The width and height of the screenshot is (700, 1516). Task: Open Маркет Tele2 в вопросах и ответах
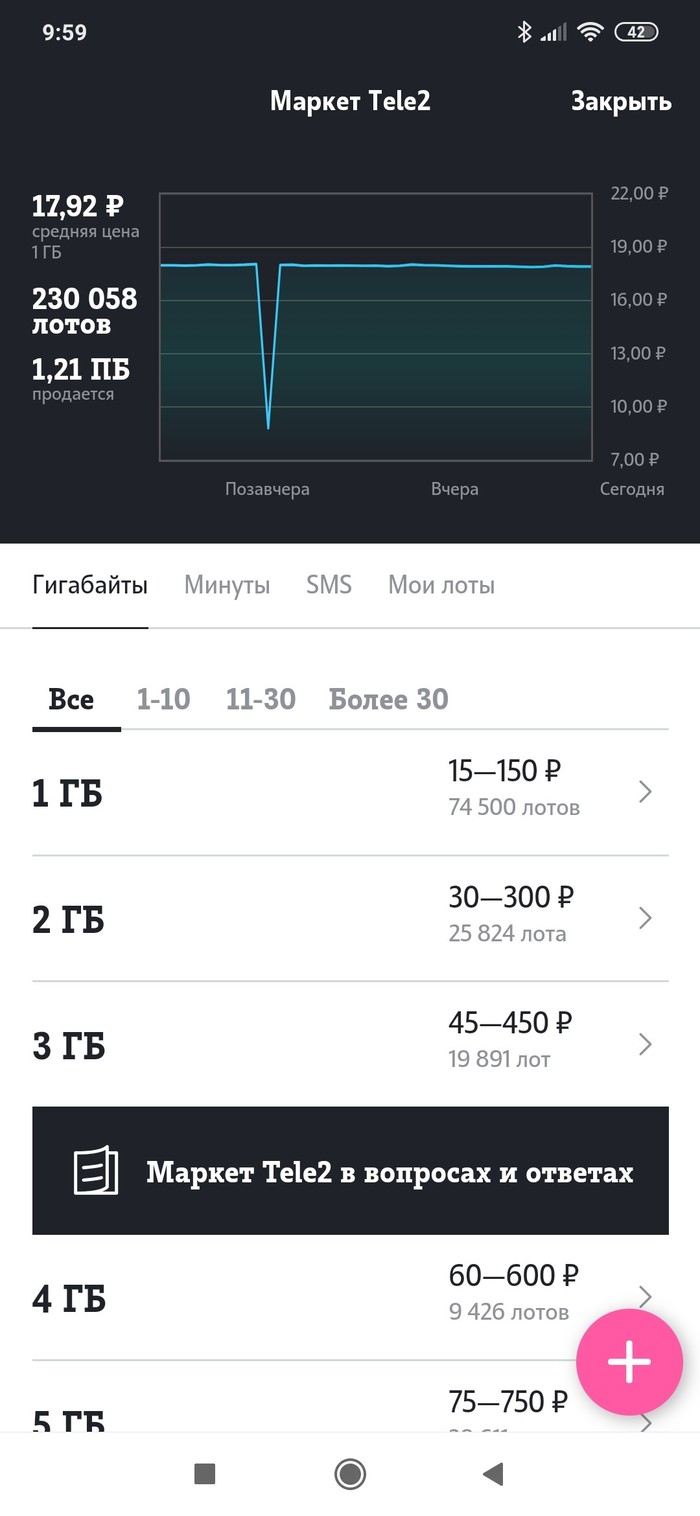point(390,1171)
